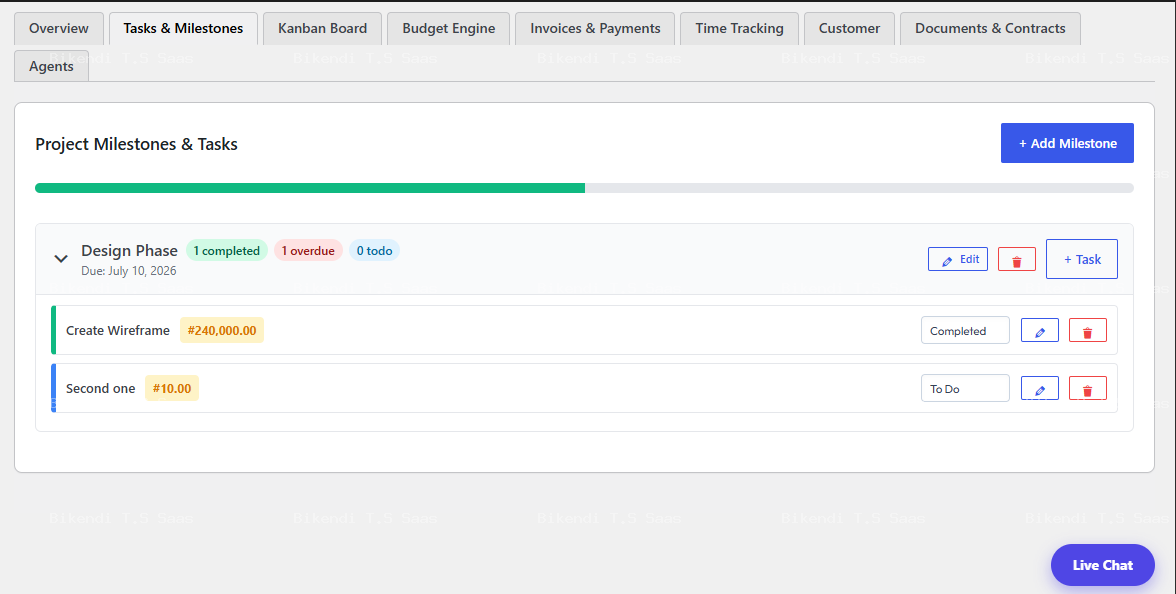Delete the Create Wireframe task
The image size is (1176, 594).
click(x=1088, y=331)
